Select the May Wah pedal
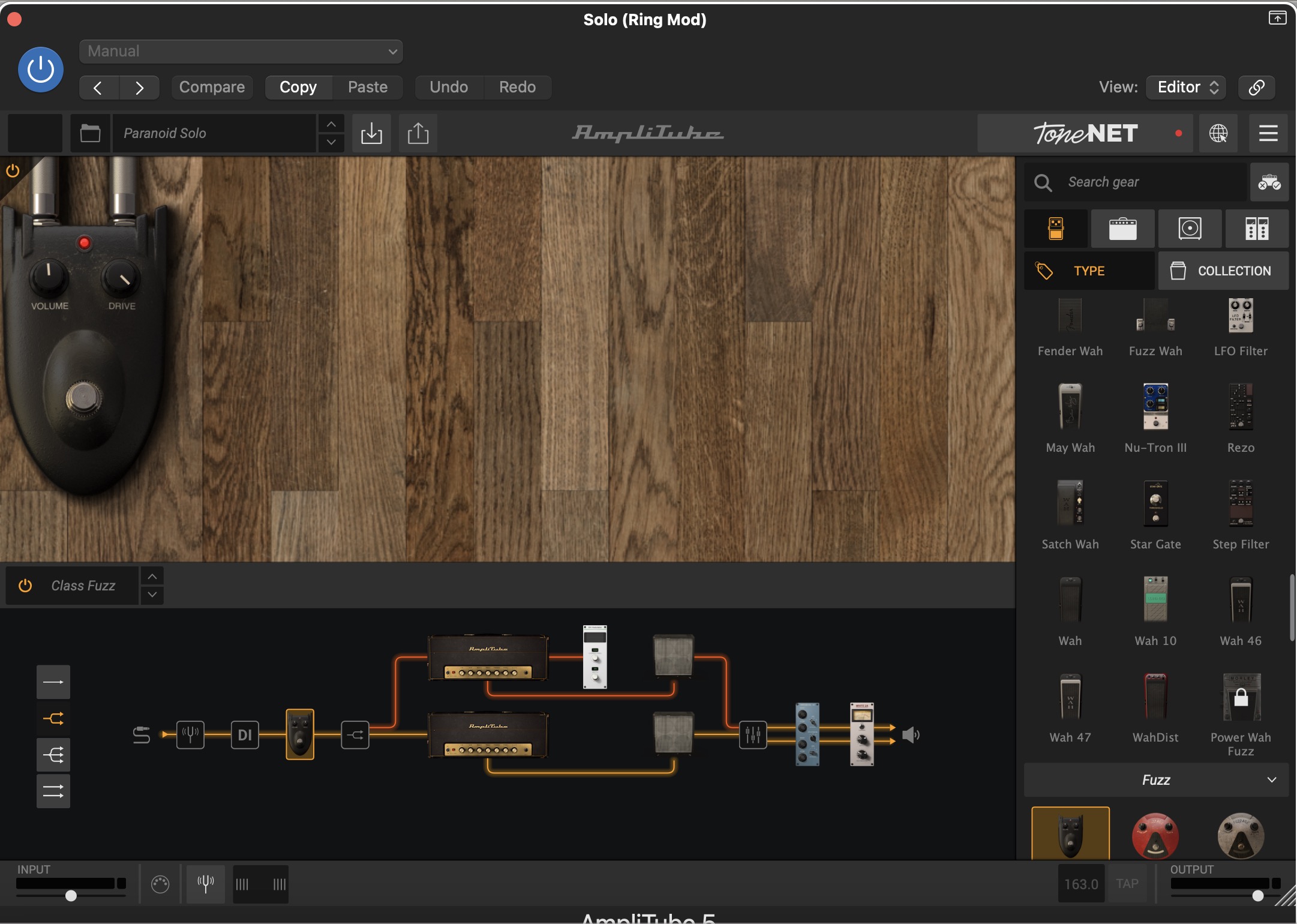Viewport: 1297px width, 924px height. [1070, 418]
